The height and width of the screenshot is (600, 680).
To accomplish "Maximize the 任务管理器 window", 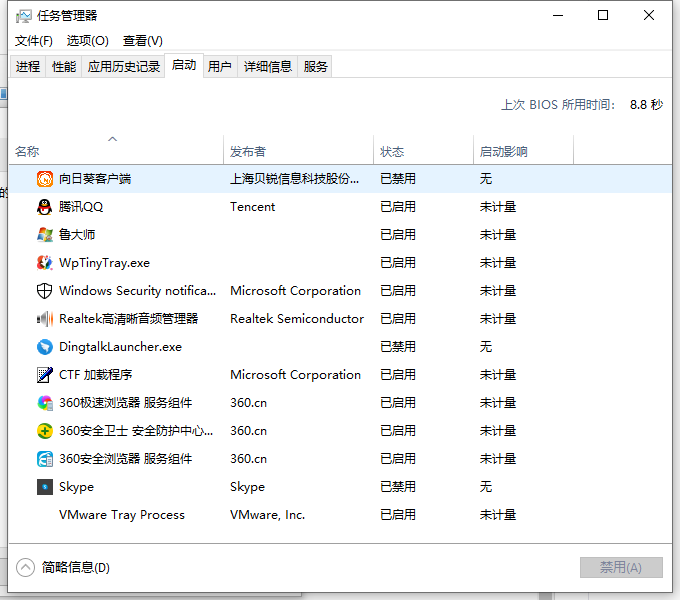I will pos(603,16).
